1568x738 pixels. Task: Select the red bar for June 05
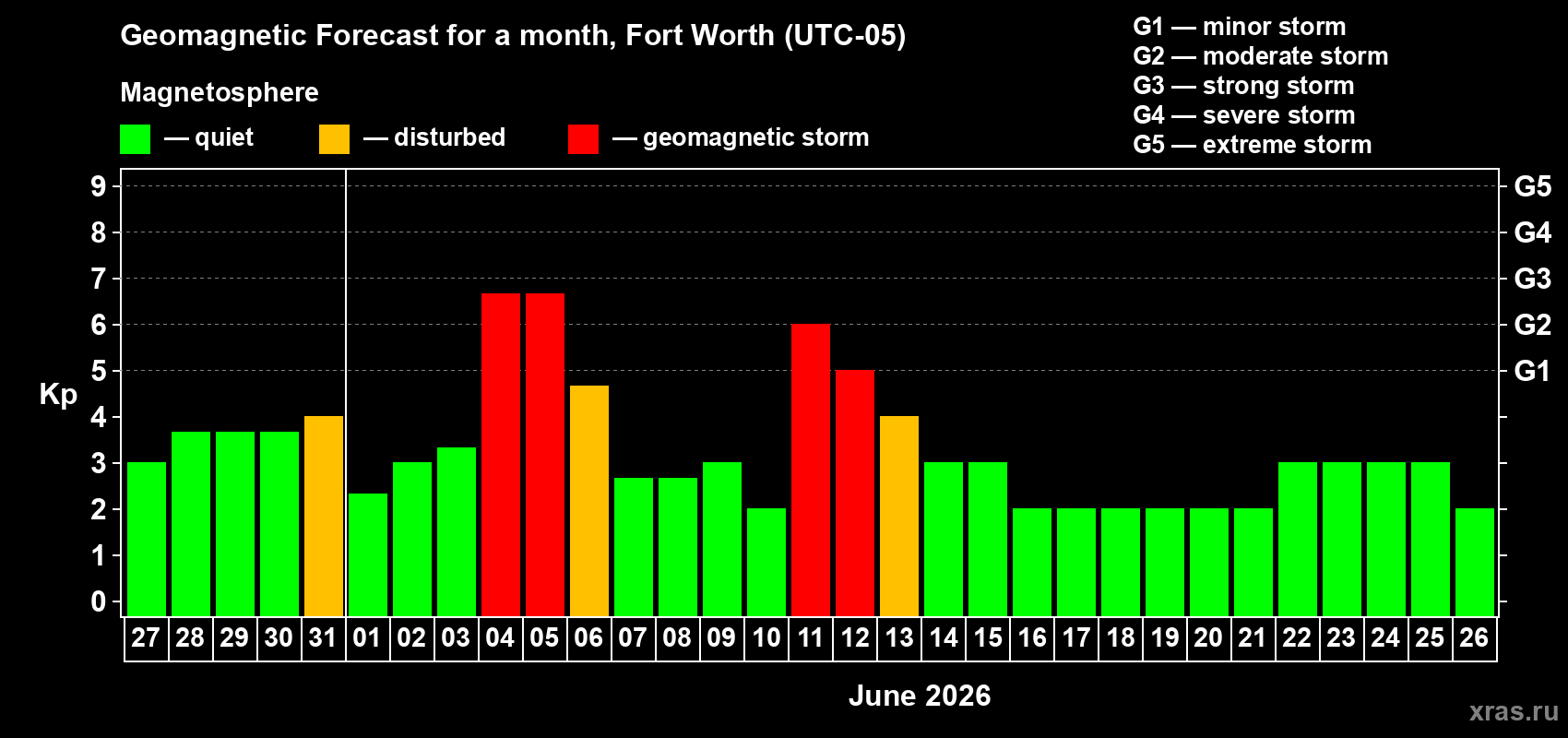(x=545, y=455)
